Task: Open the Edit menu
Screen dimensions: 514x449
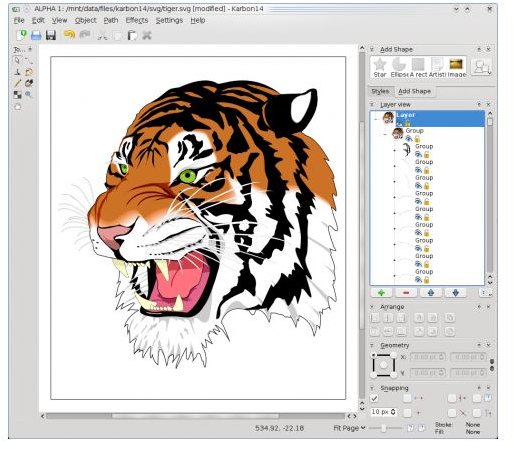Action: coord(38,20)
